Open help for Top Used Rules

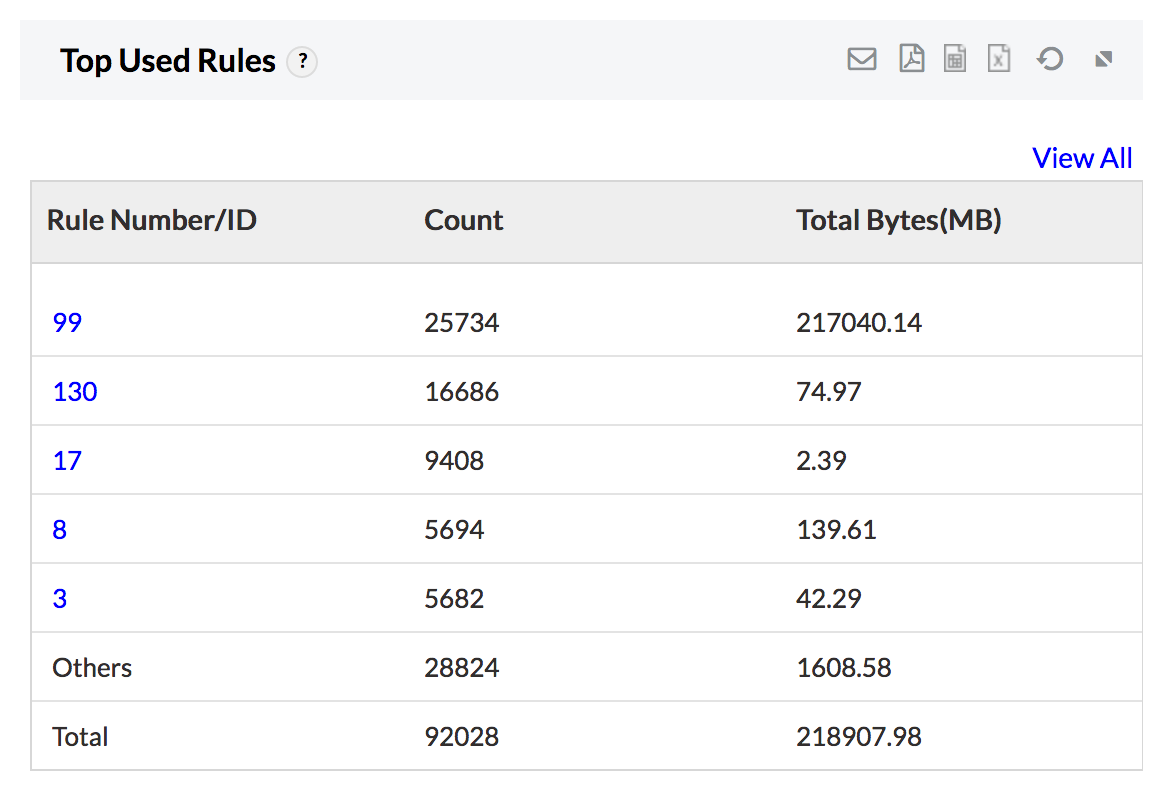click(302, 62)
